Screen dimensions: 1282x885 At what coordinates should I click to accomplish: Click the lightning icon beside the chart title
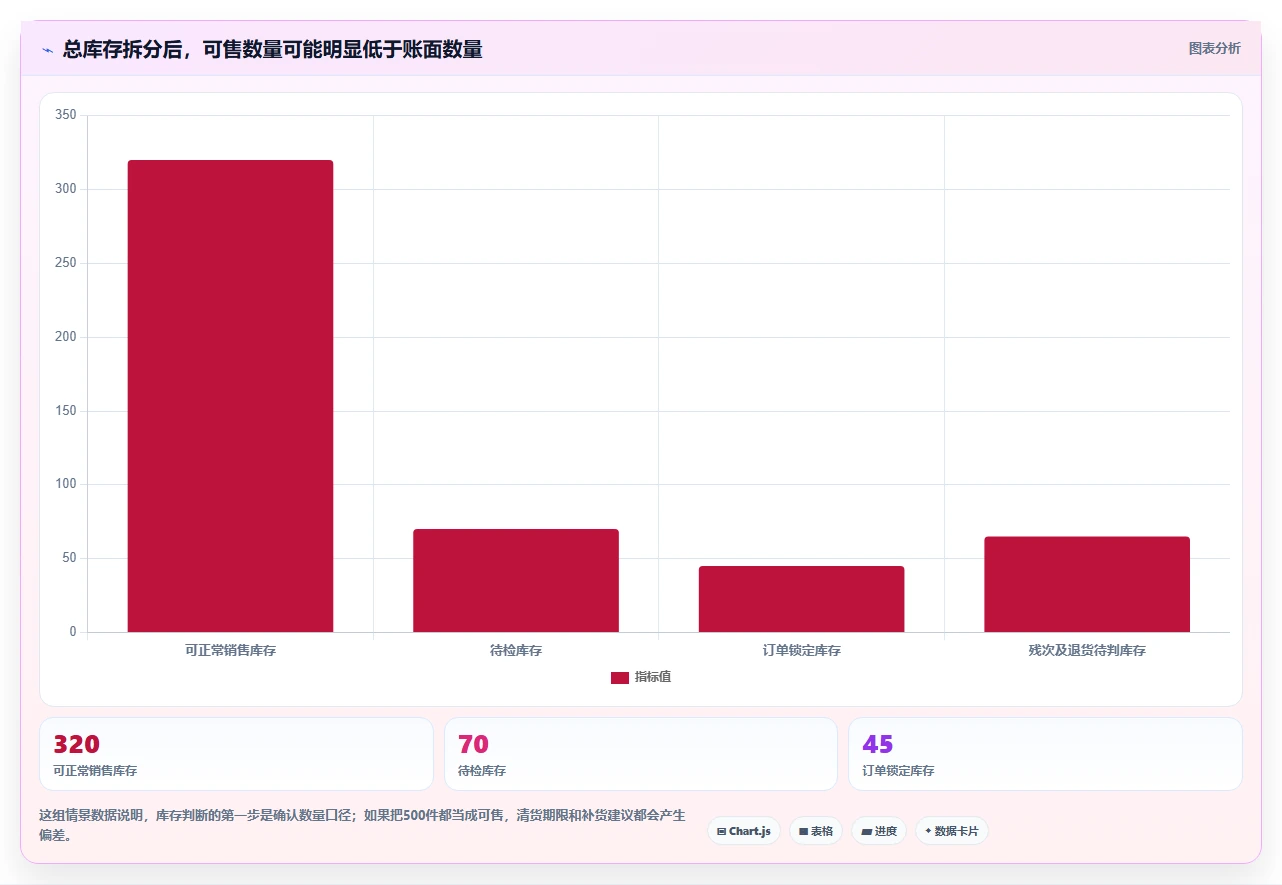tap(47, 49)
